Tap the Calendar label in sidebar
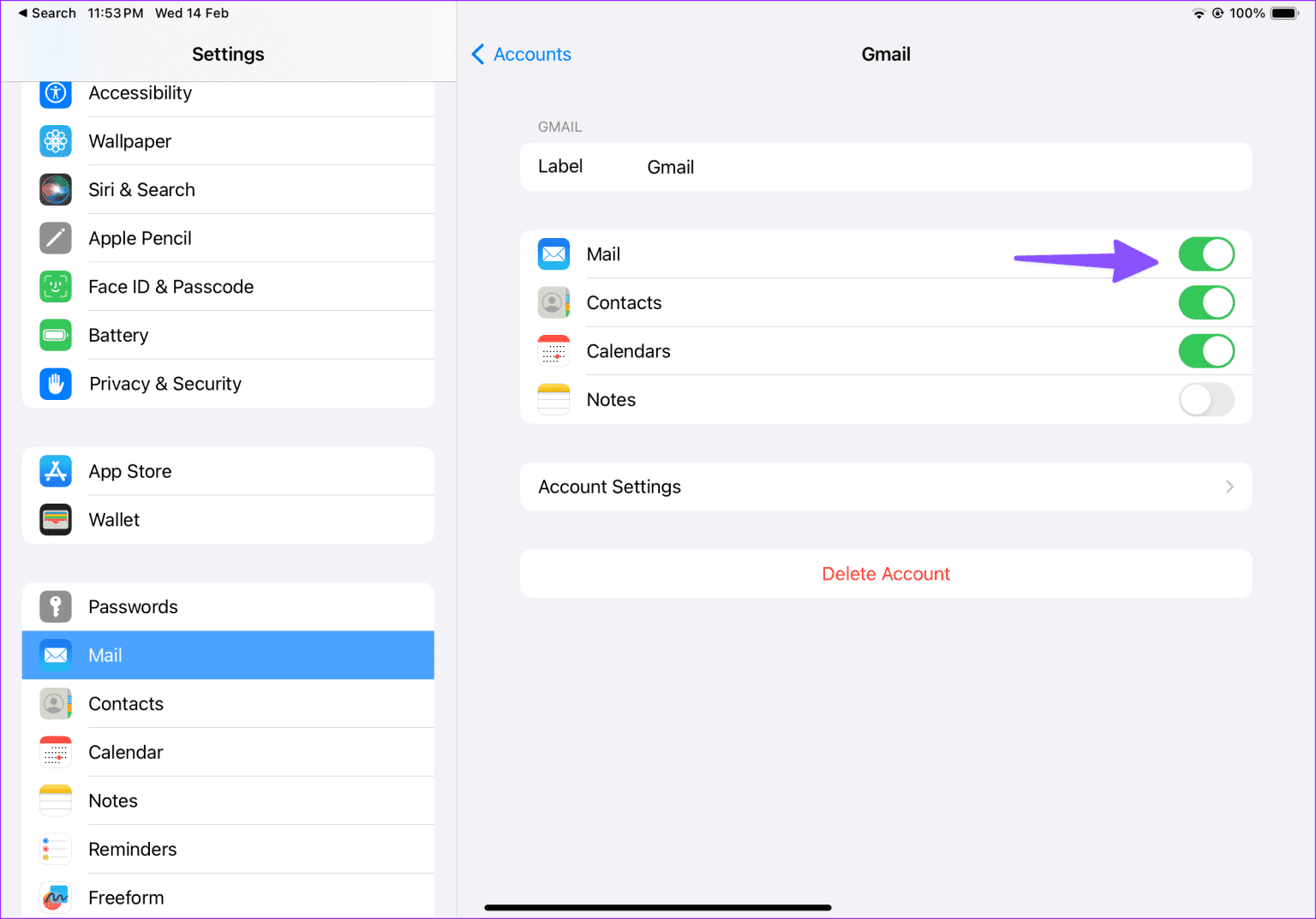This screenshot has height=919, width=1316. (126, 752)
